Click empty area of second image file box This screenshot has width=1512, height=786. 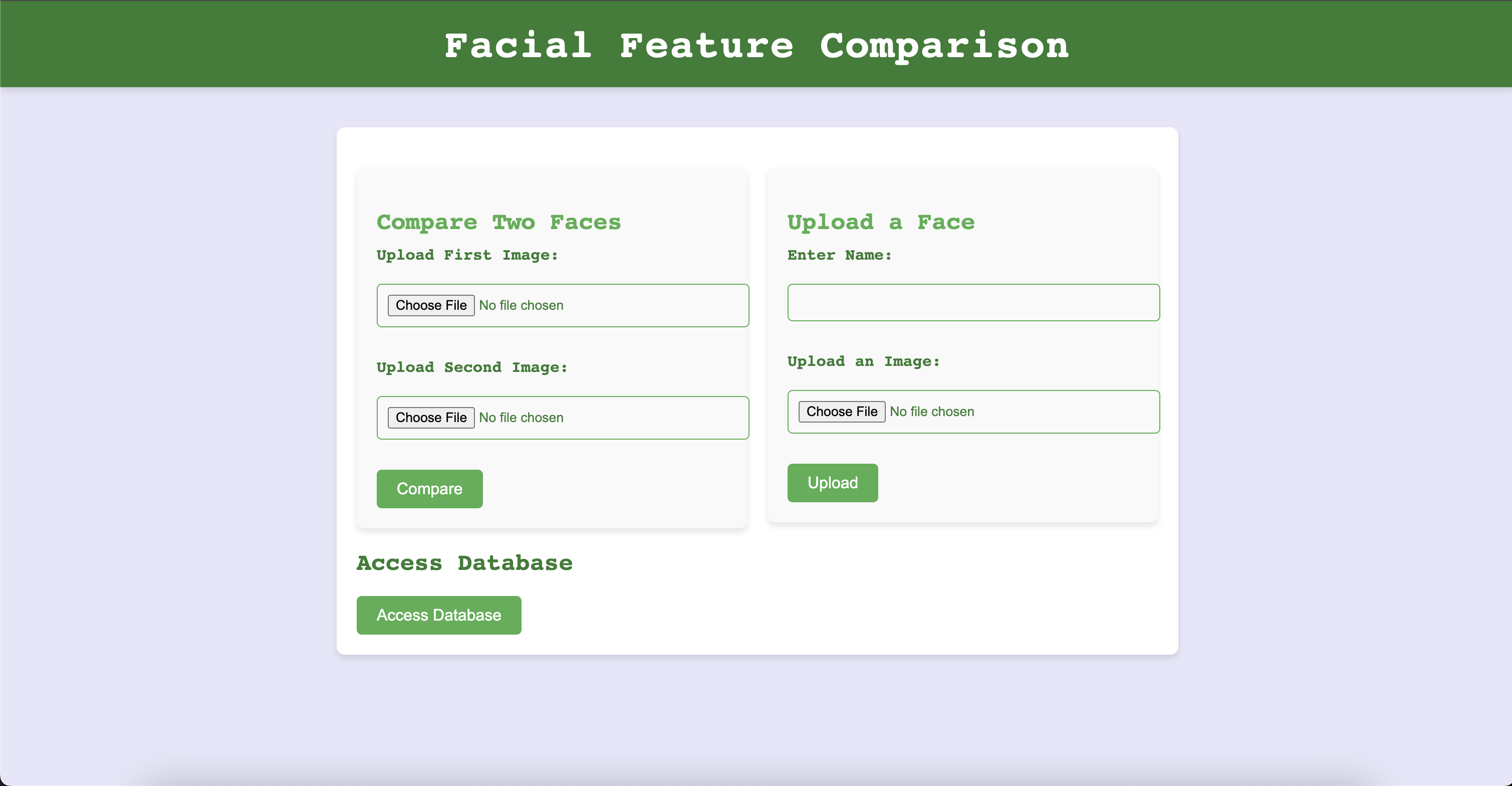tap(657, 418)
